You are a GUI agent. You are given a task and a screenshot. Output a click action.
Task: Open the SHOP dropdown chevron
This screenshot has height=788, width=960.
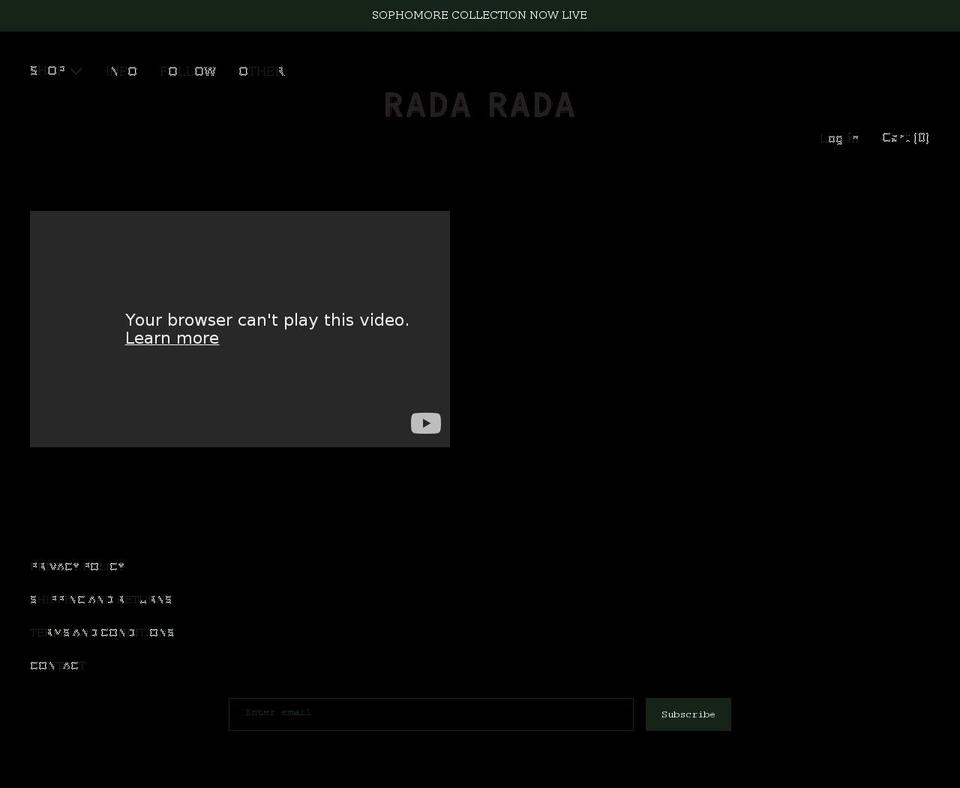pos(76,71)
